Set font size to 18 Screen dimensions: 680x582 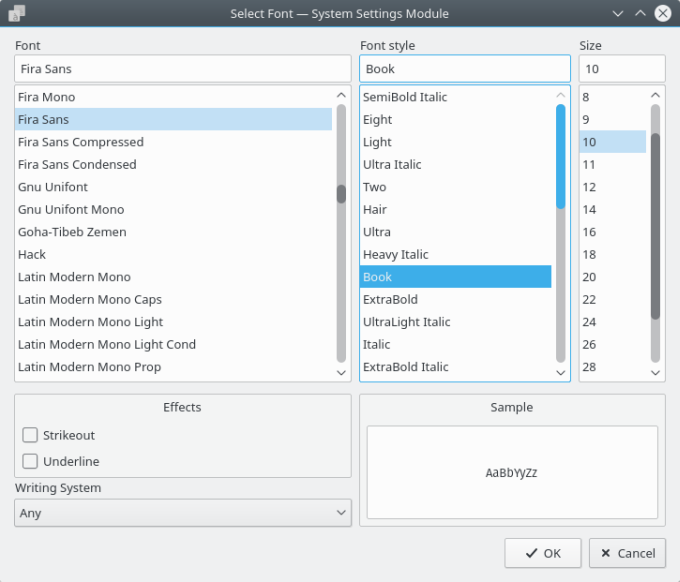(x=613, y=255)
